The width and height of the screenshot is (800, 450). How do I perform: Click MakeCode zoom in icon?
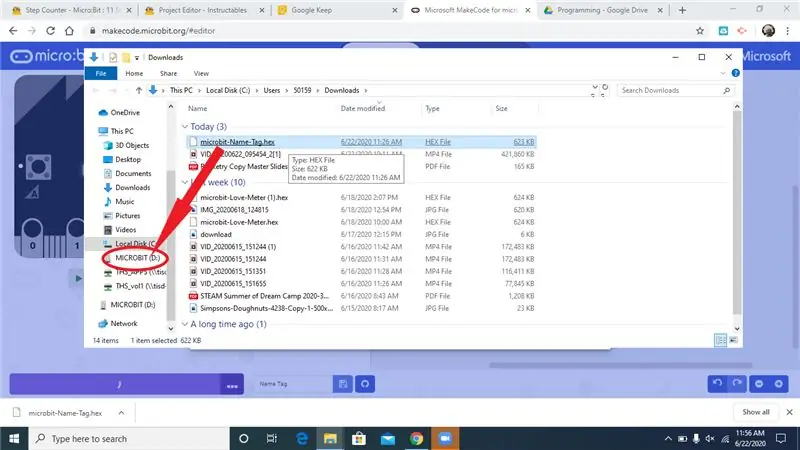[x=779, y=384]
